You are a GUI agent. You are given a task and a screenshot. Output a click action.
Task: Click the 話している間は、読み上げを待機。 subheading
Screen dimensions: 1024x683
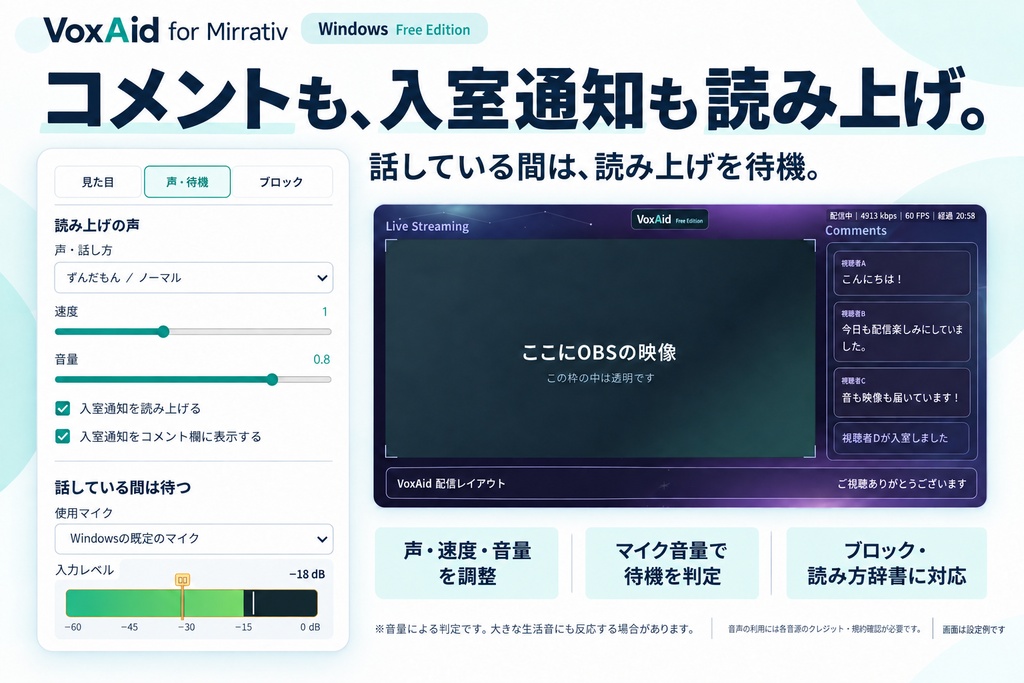click(x=595, y=167)
